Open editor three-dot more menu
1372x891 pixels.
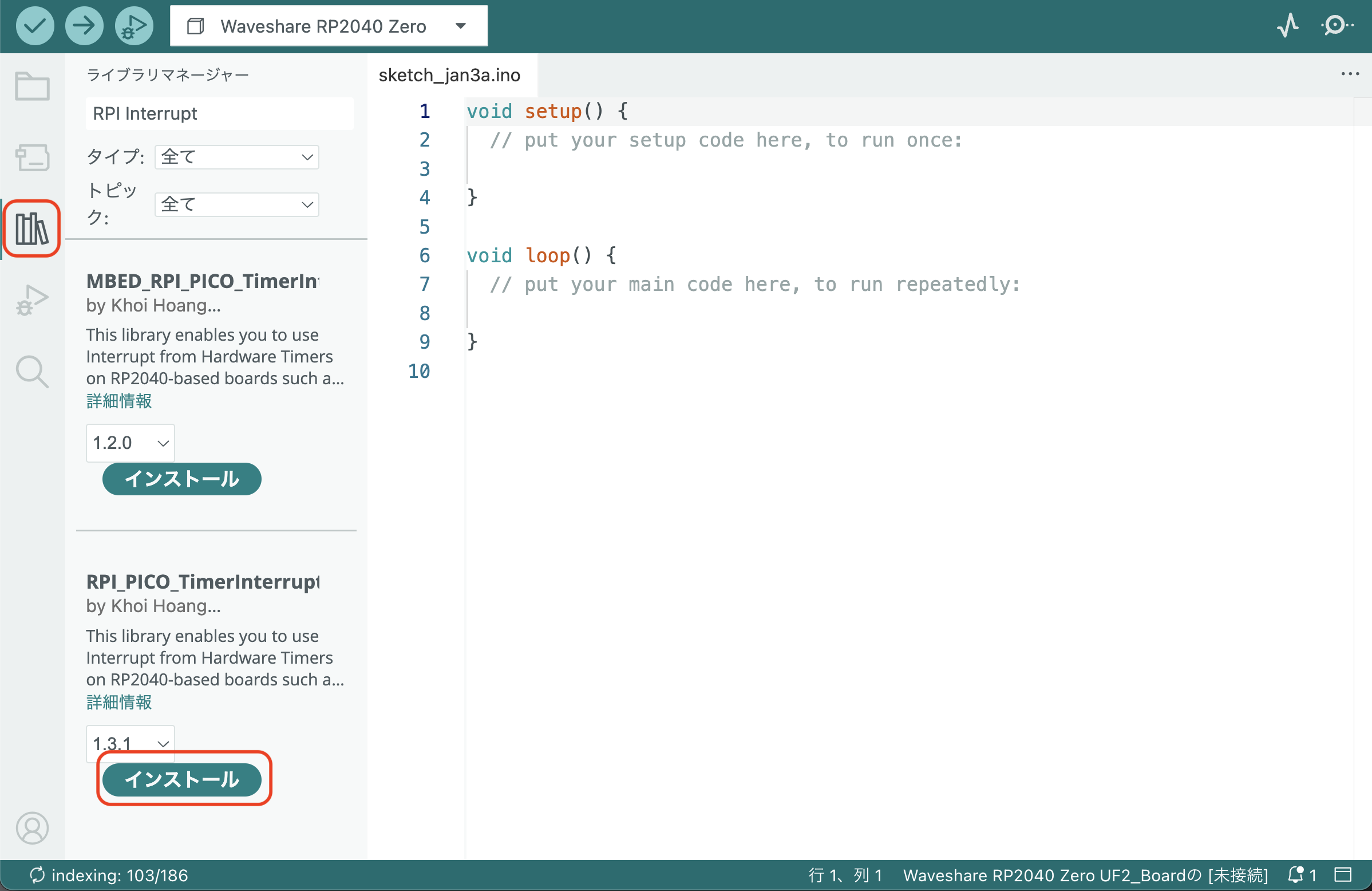[x=1350, y=74]
